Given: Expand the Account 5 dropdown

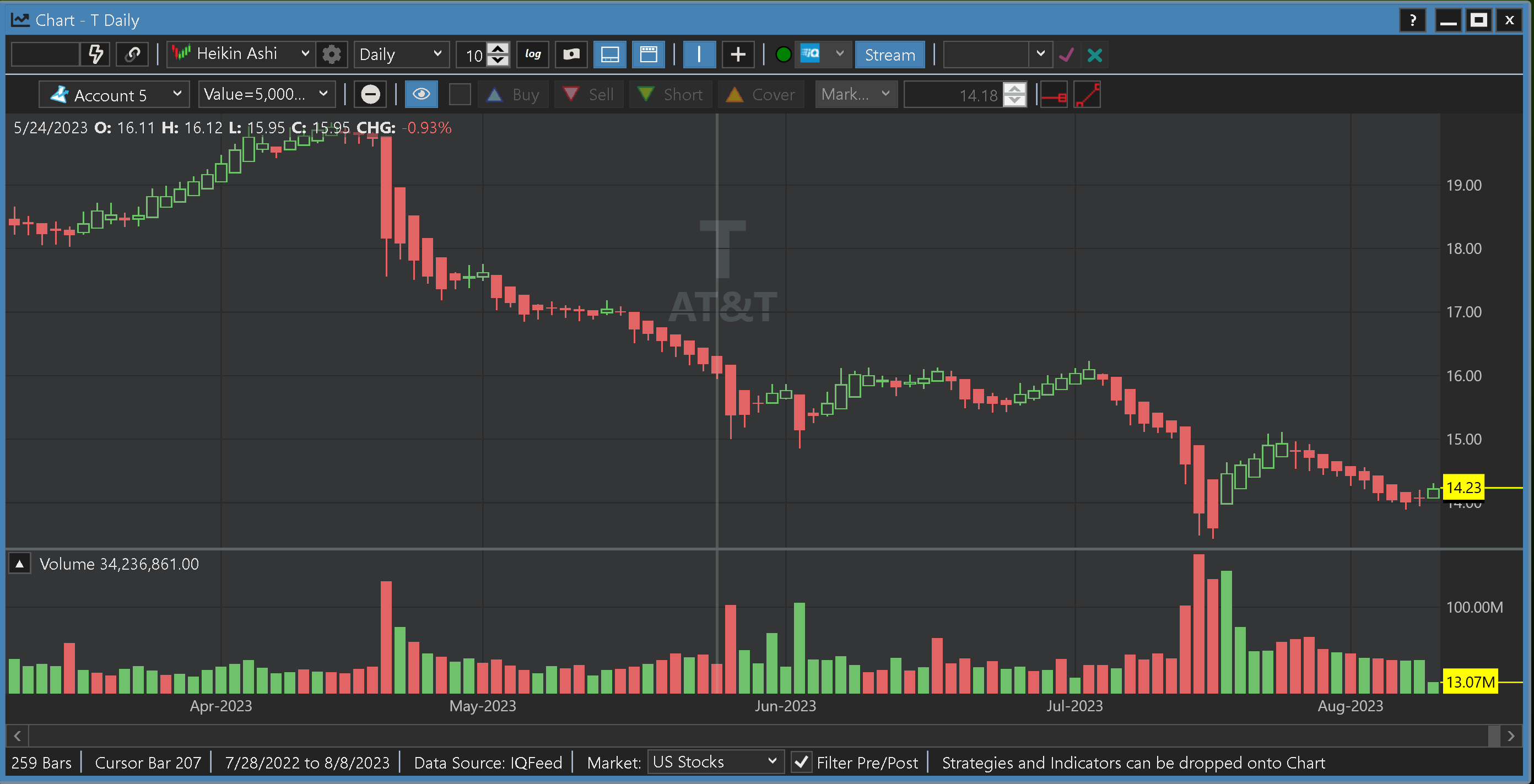Looking at the screenshot, I should click(x=115, y=95).
